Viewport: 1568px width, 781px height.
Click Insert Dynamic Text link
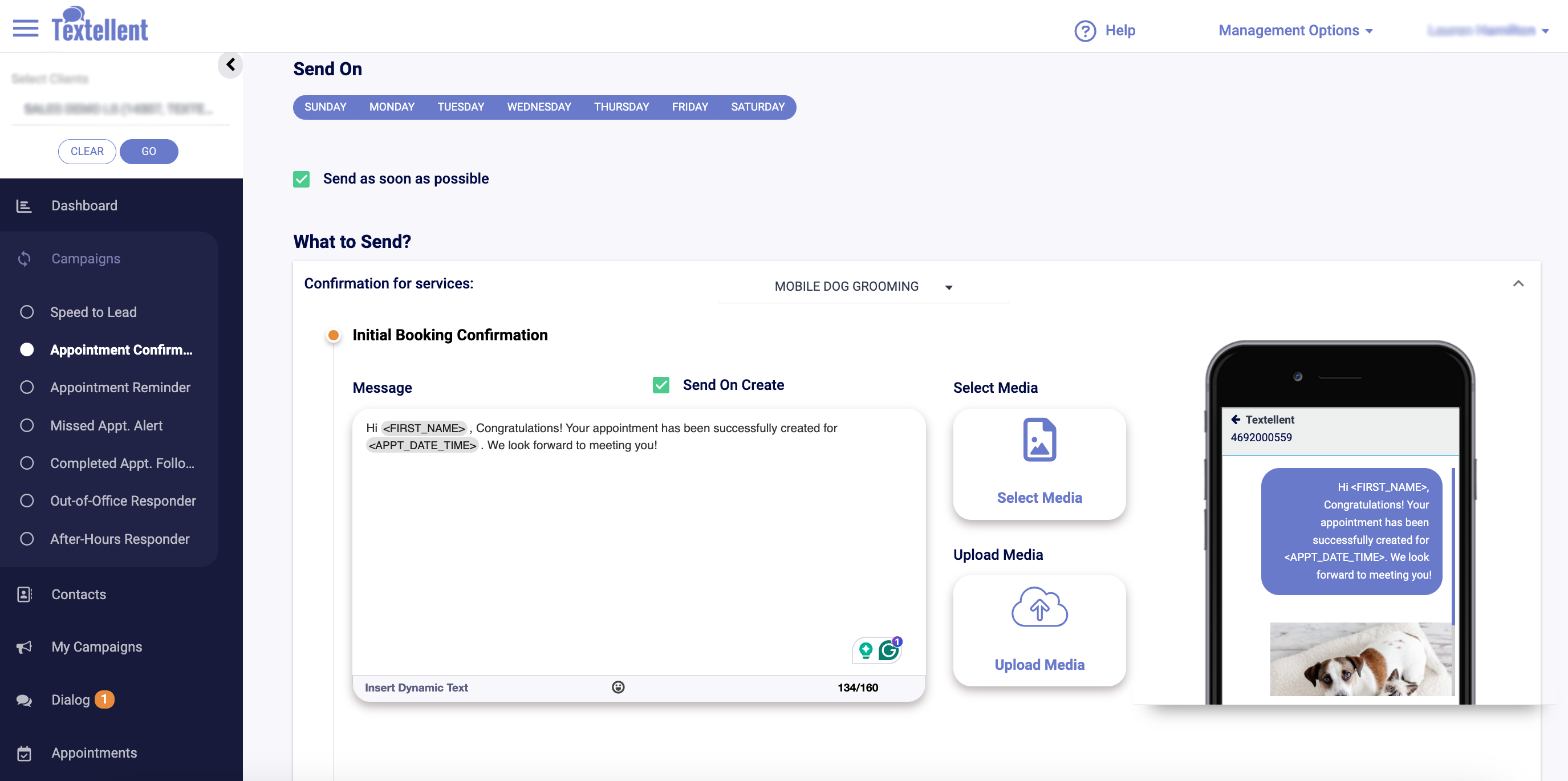(416, 688)
